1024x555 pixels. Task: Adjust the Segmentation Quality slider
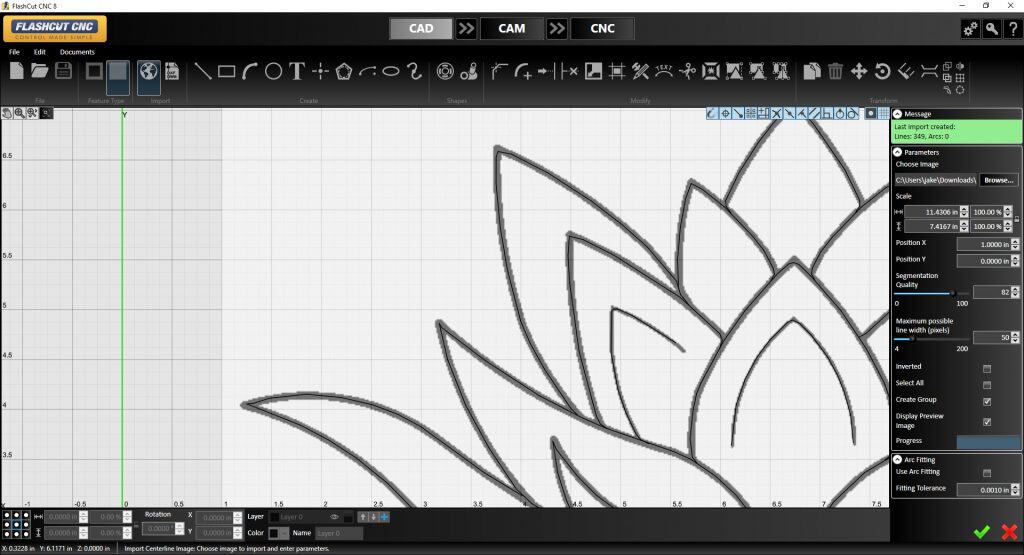[952, 292]
